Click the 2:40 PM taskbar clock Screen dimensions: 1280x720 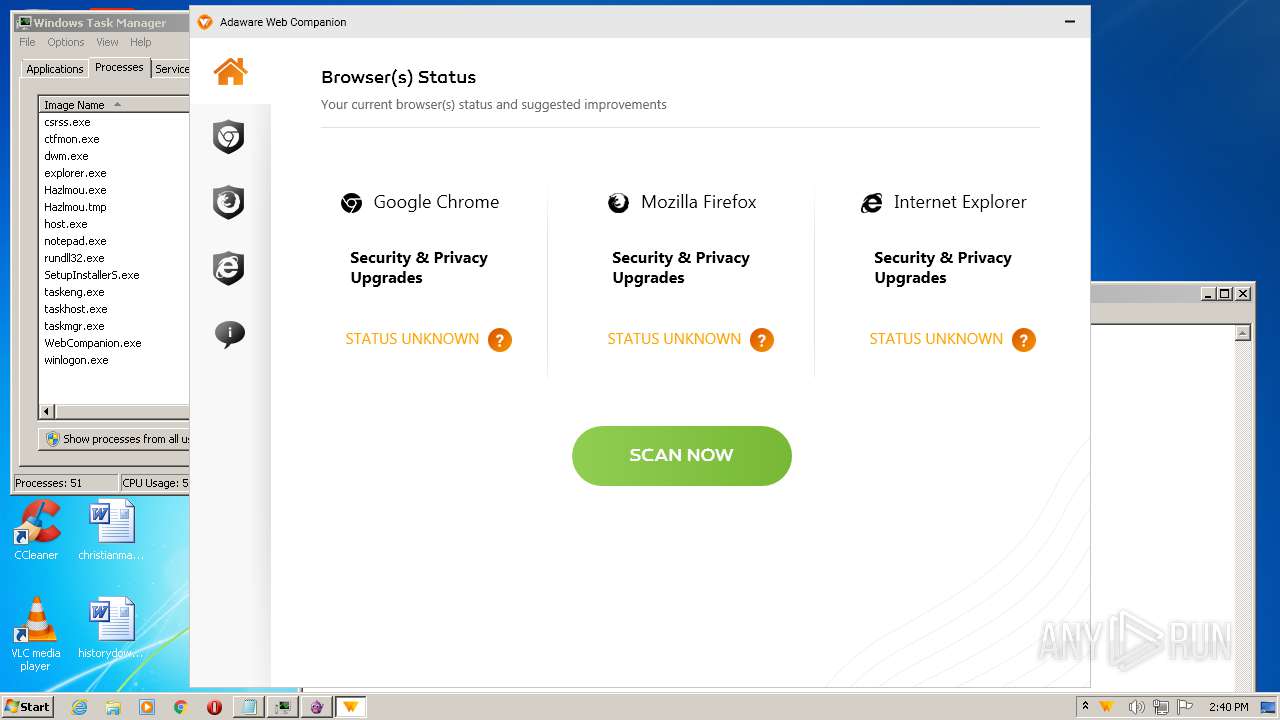[1228, 707]
